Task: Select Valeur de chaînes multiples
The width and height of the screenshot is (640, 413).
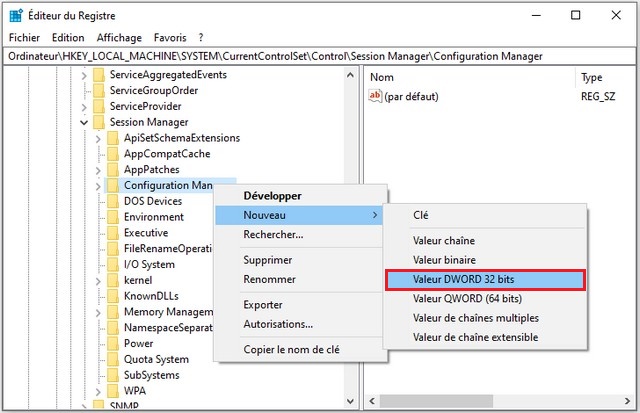Action: (x=485, y=318)
